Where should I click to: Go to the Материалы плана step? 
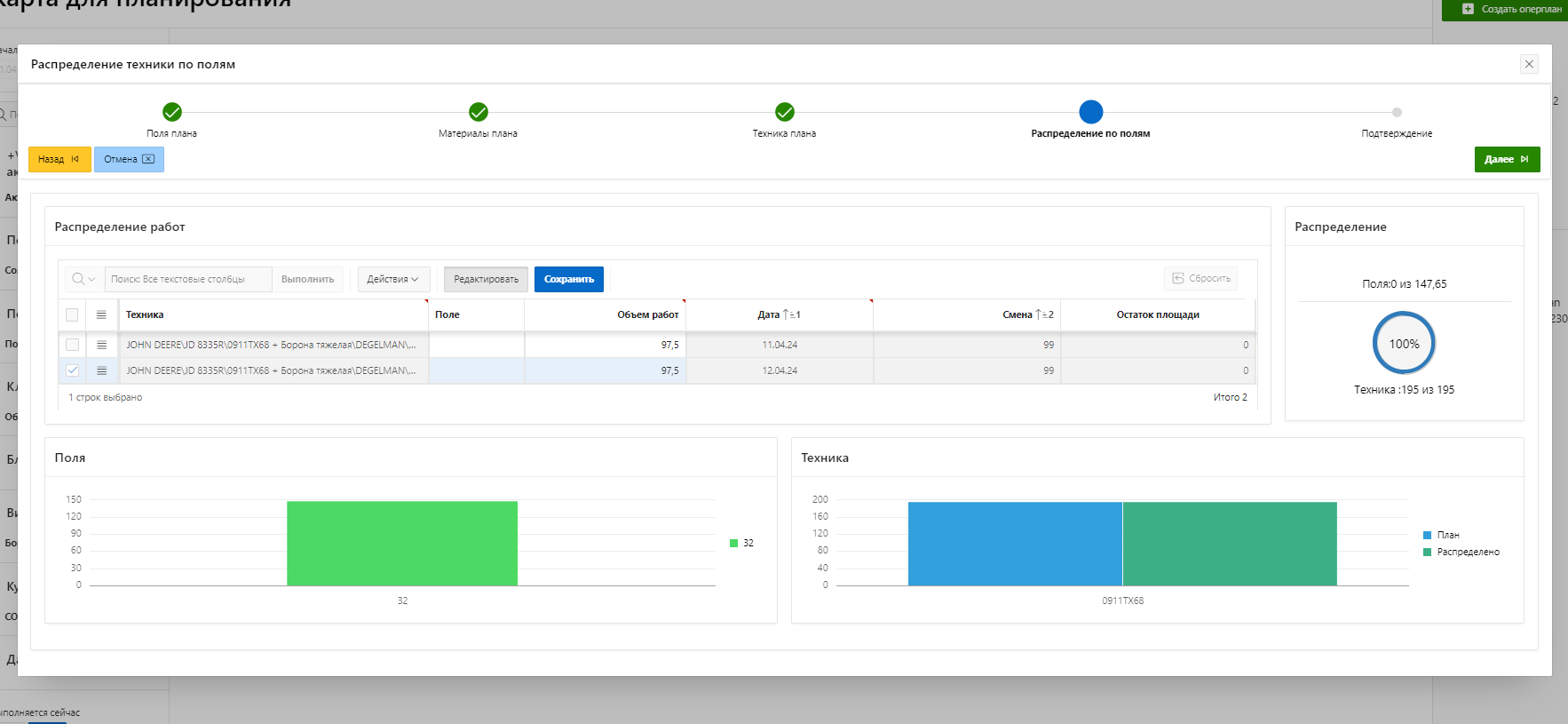pos(478,112)
